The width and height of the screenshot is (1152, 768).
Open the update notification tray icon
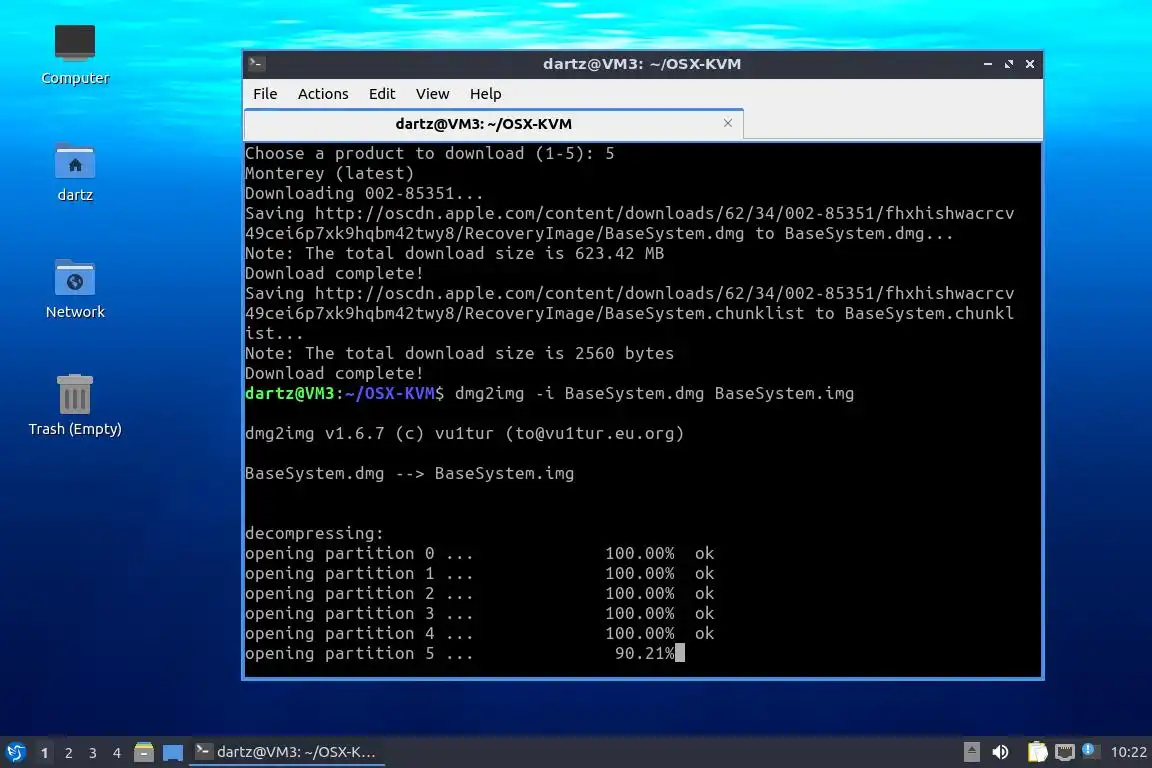coord(1089,750)
